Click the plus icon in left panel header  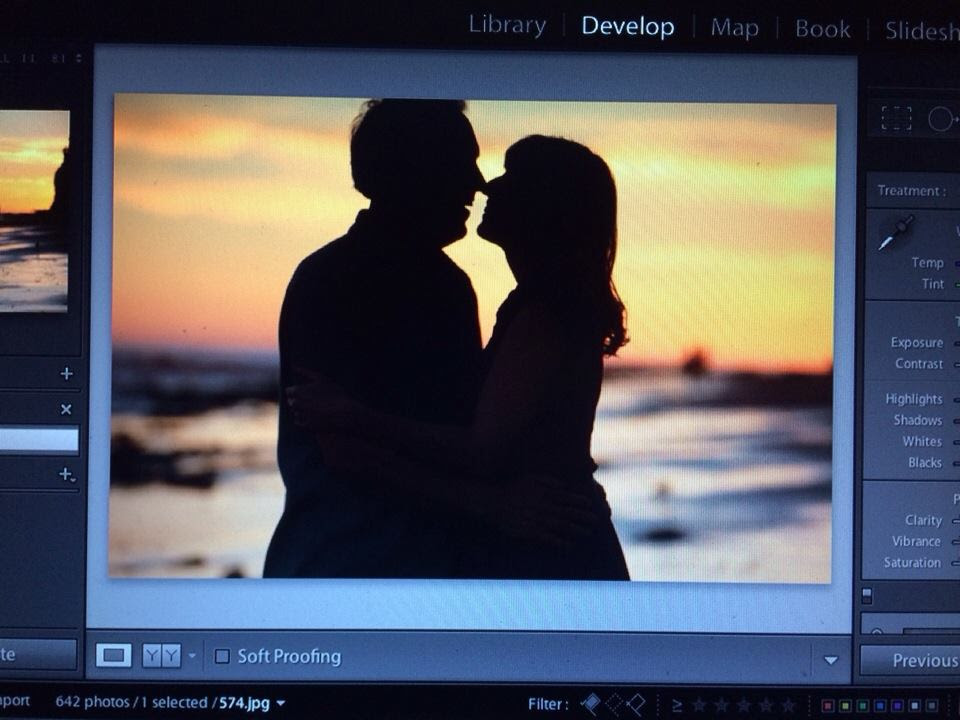67,373
